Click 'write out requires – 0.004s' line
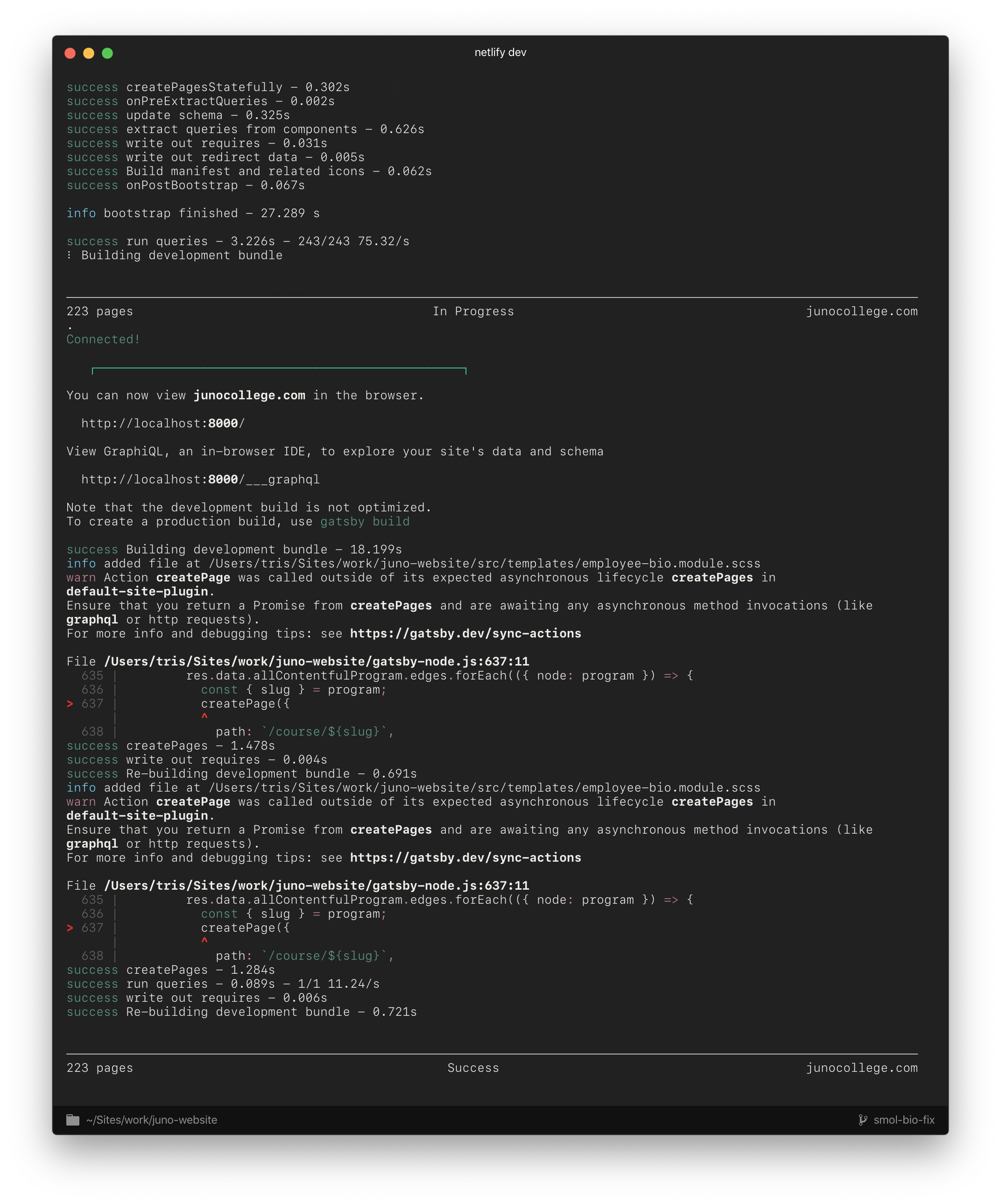Image resolution: width=1001 pixels, height=1204 pixels. pos(197,760)
